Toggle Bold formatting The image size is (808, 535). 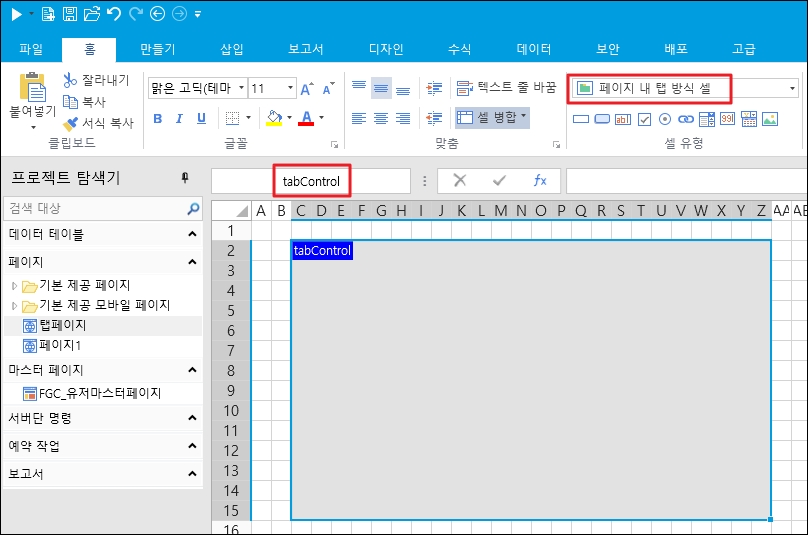pyautogui.click(x=157, y=118)
